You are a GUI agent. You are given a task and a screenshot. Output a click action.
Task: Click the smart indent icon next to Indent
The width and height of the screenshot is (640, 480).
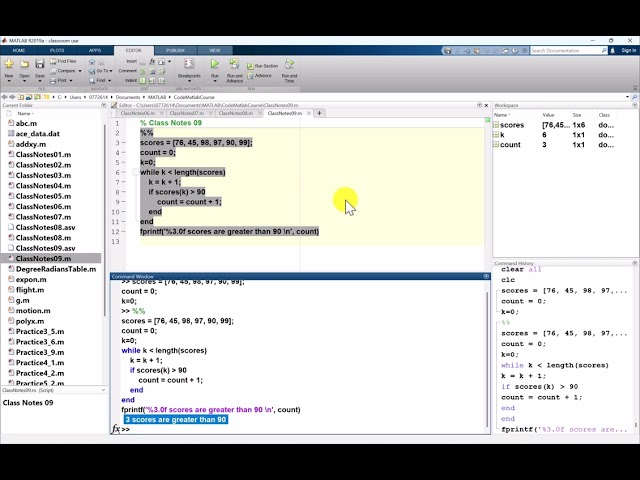(142, 81)
